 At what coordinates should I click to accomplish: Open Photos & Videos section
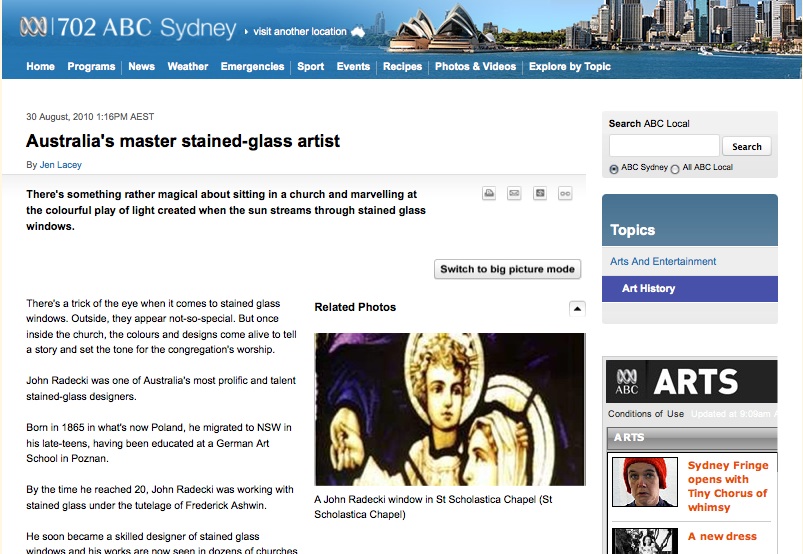475,67
